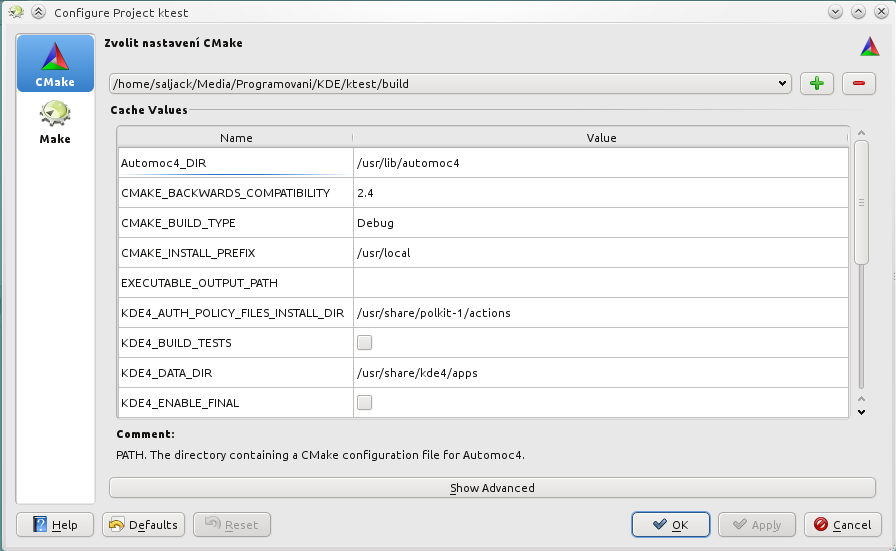Screen dimensions: 896x551
Task: Click the scroll down arrow of cache list
Action: pyautogui.click(x=862, y=412)
